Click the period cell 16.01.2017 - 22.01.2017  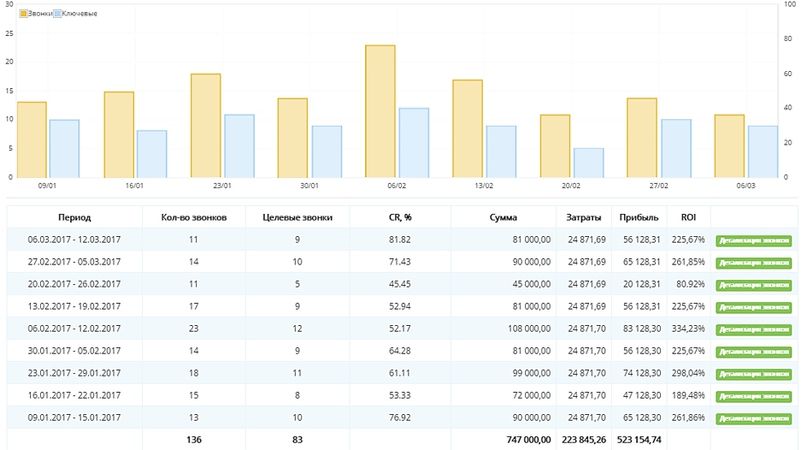click(x=74, y=395)
